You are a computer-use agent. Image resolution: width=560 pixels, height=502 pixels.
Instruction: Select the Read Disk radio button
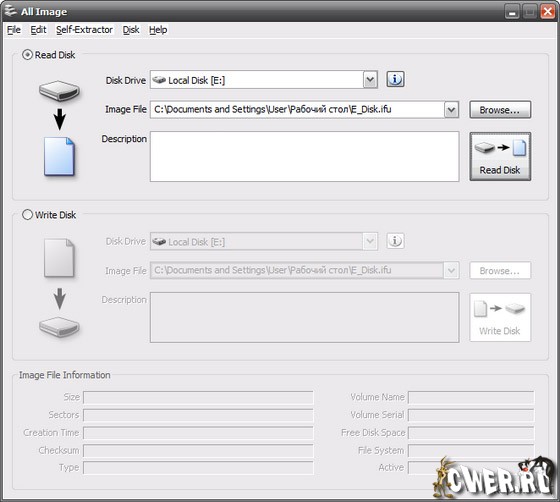[x=27, y=55]
